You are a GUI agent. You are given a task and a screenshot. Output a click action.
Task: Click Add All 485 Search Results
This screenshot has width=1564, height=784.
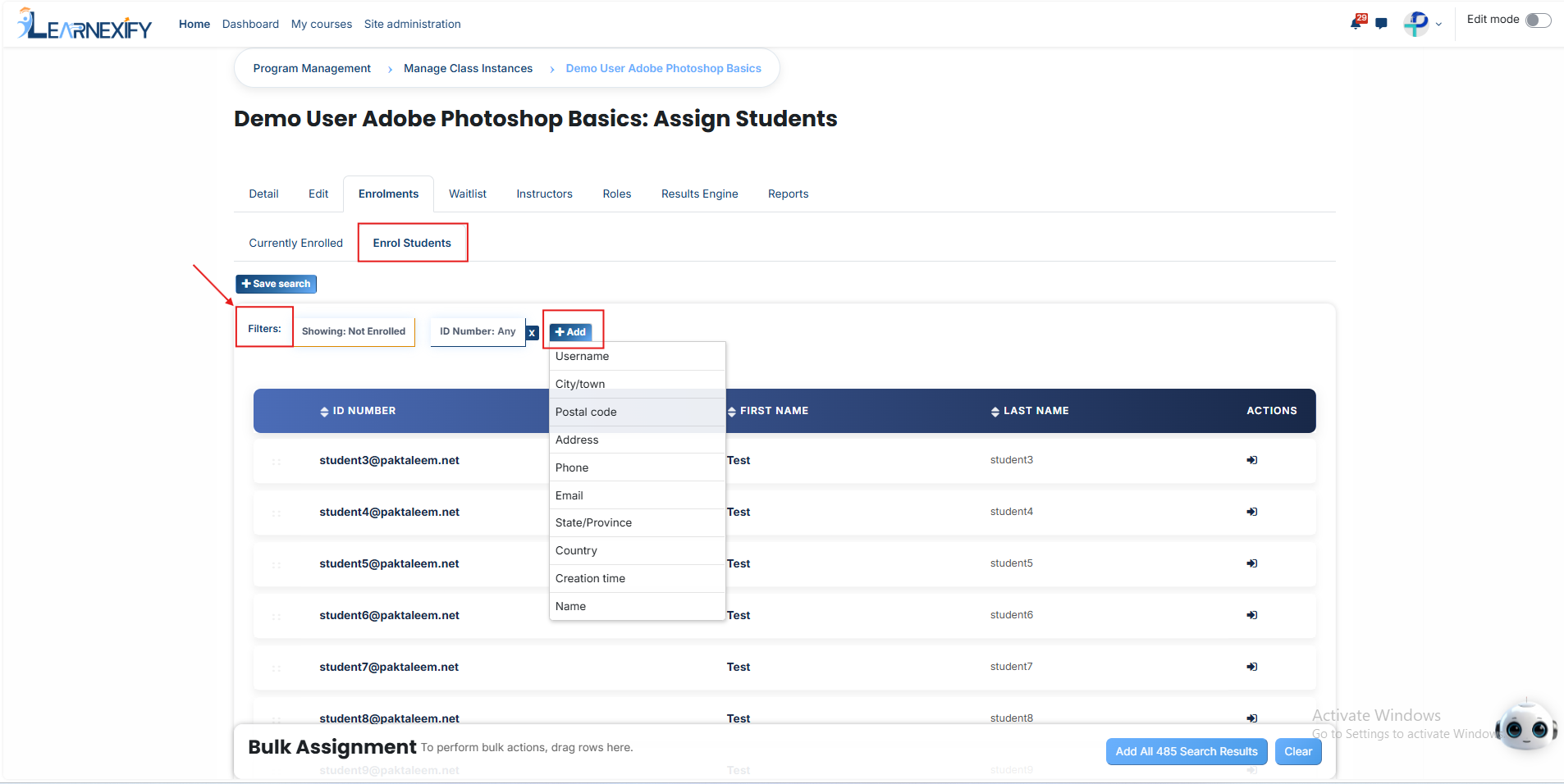tap(1187, 751)
